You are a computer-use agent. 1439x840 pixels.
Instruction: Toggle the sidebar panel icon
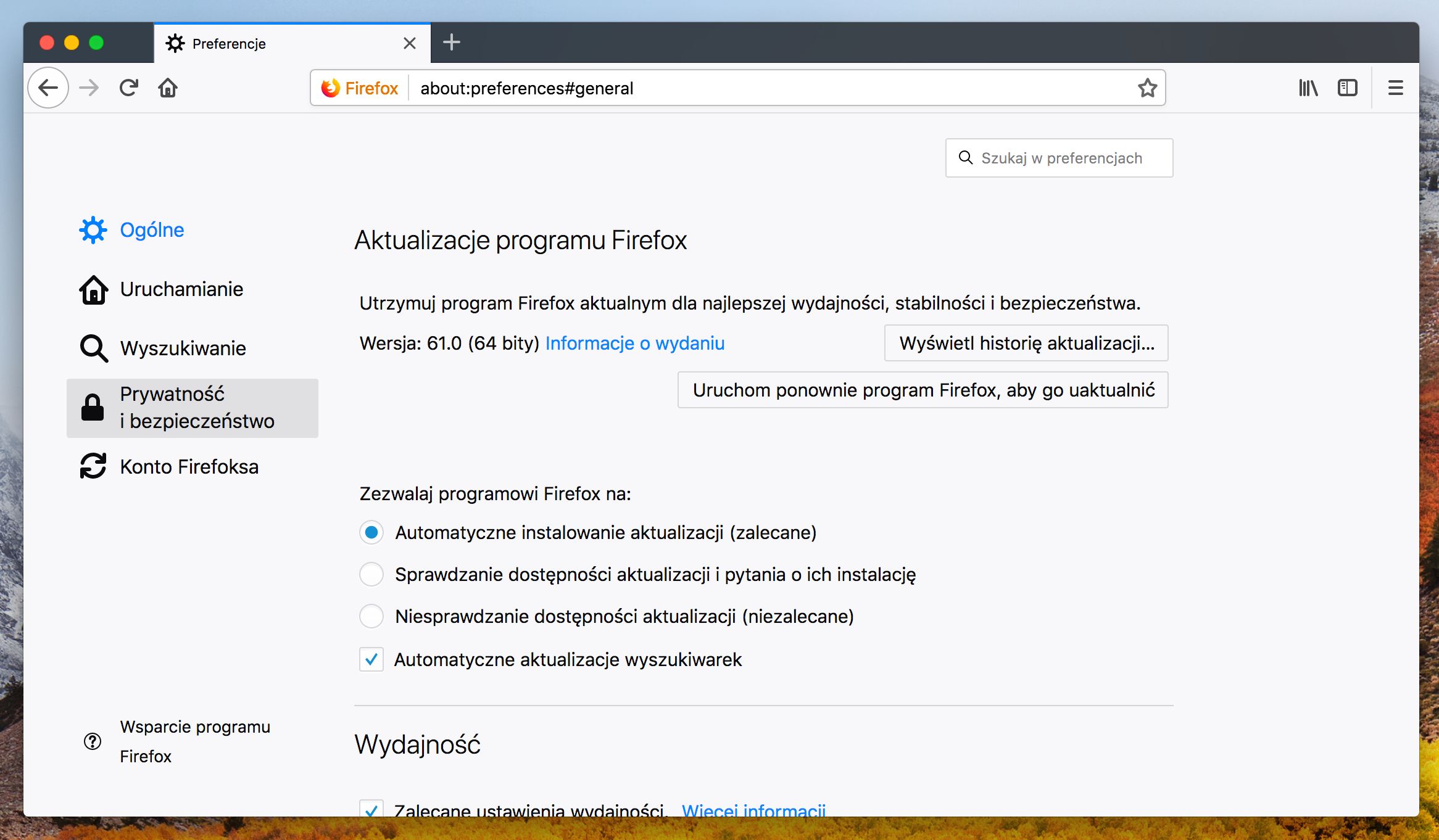tap(1347, 88)
